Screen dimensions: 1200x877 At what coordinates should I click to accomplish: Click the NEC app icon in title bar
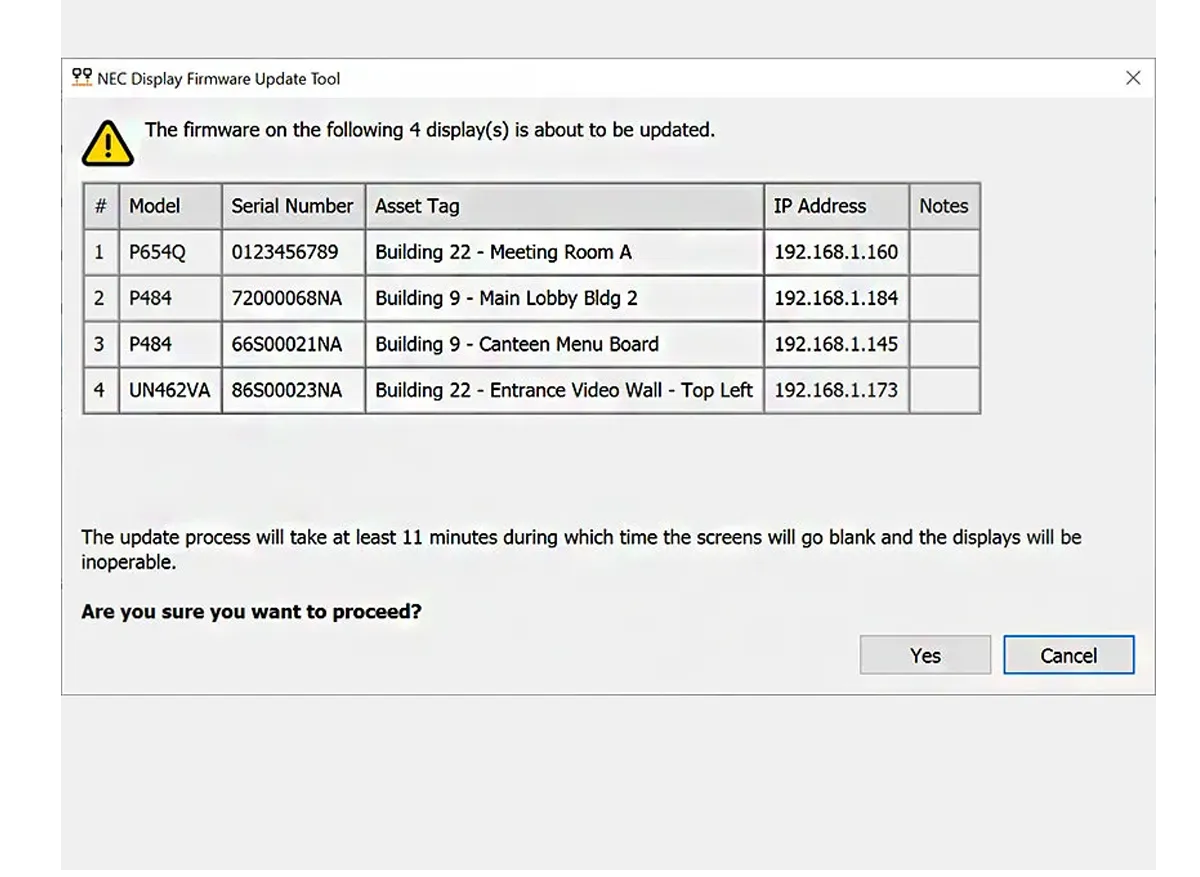pos(82,78)
